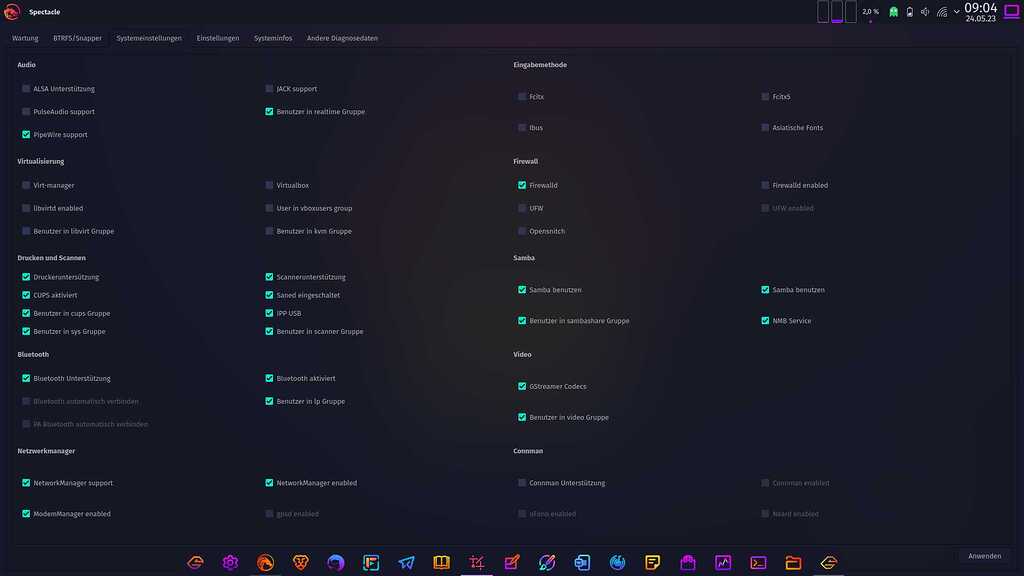Viewport: 1024px width, 576px height.
Task: Enable the JACK support checkbox
Action: pos(269,88)
